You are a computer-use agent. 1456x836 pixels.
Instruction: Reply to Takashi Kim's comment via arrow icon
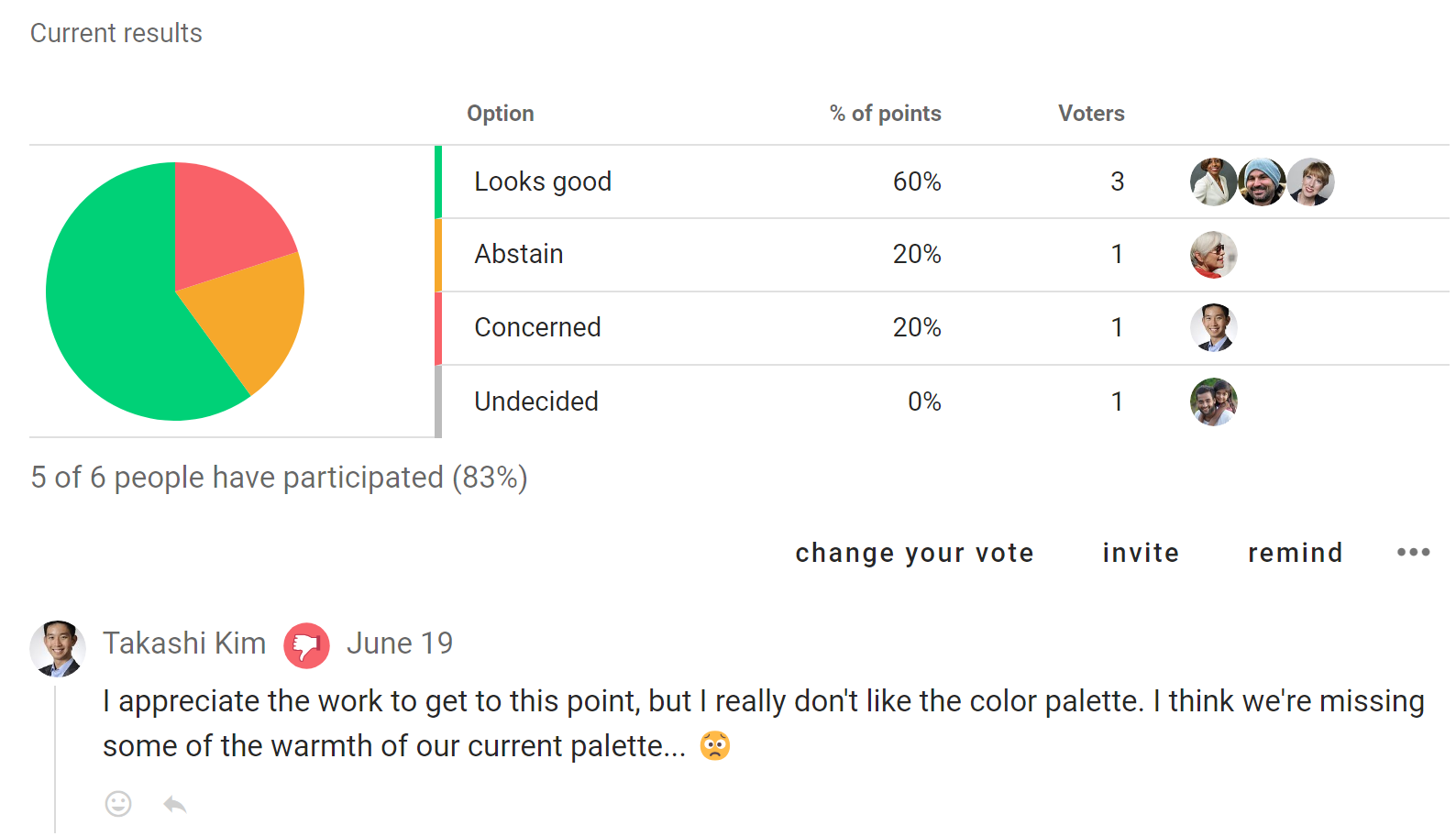point(175,805)
